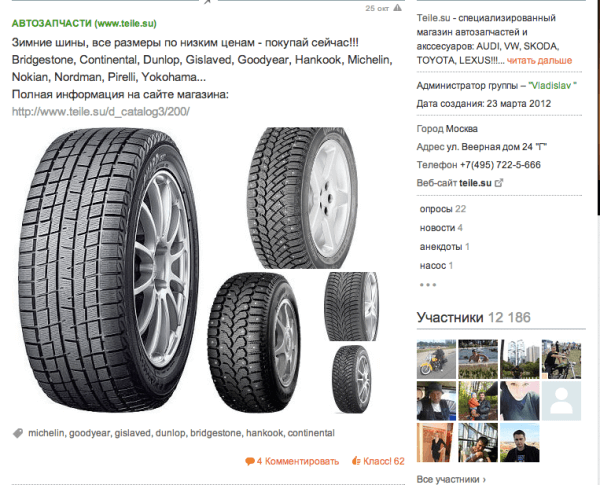
Task: Open the default avatar placeholder member
Action: [x=561, y=401]
